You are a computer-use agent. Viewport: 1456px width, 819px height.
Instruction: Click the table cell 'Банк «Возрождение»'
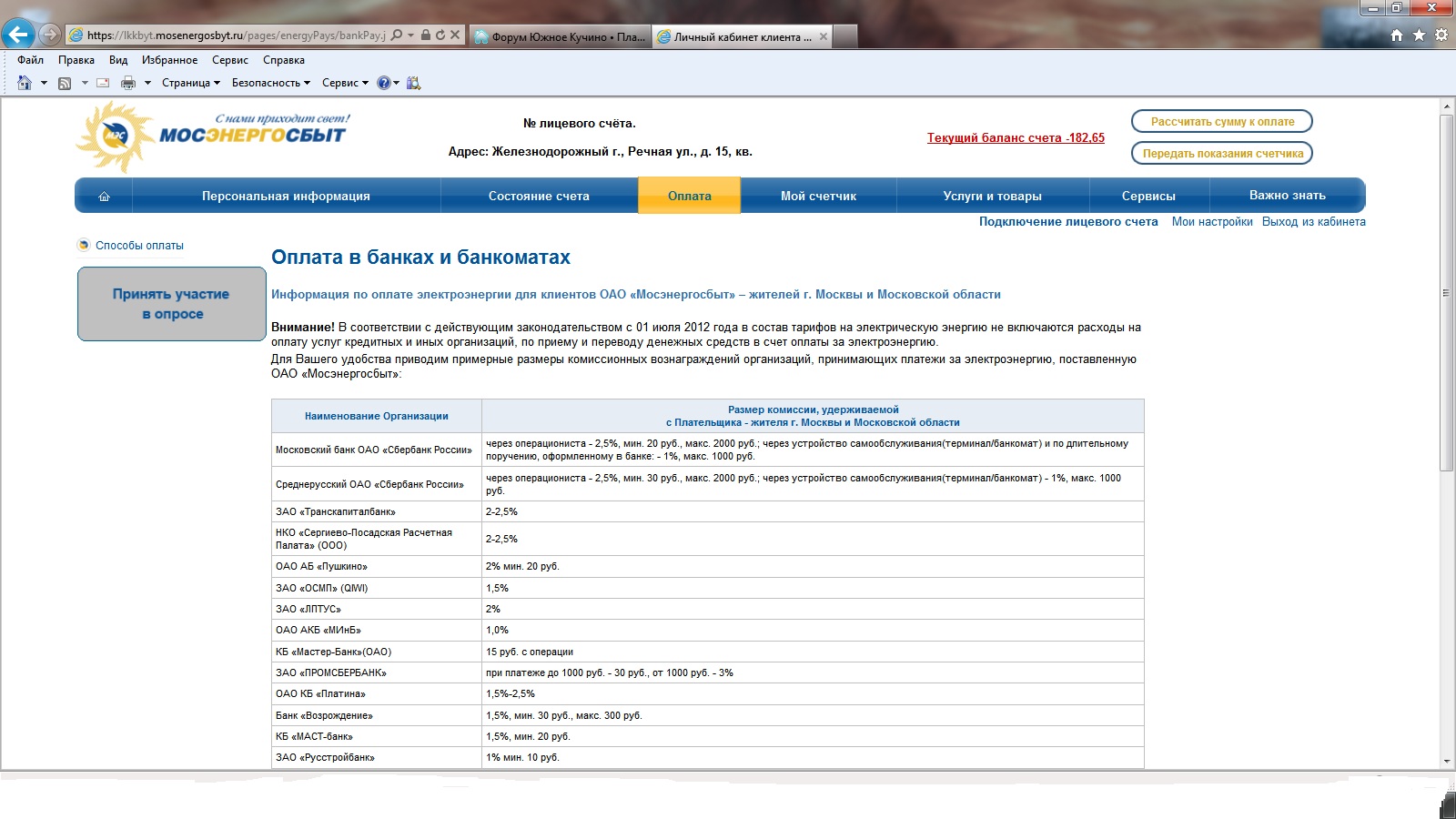377,715
